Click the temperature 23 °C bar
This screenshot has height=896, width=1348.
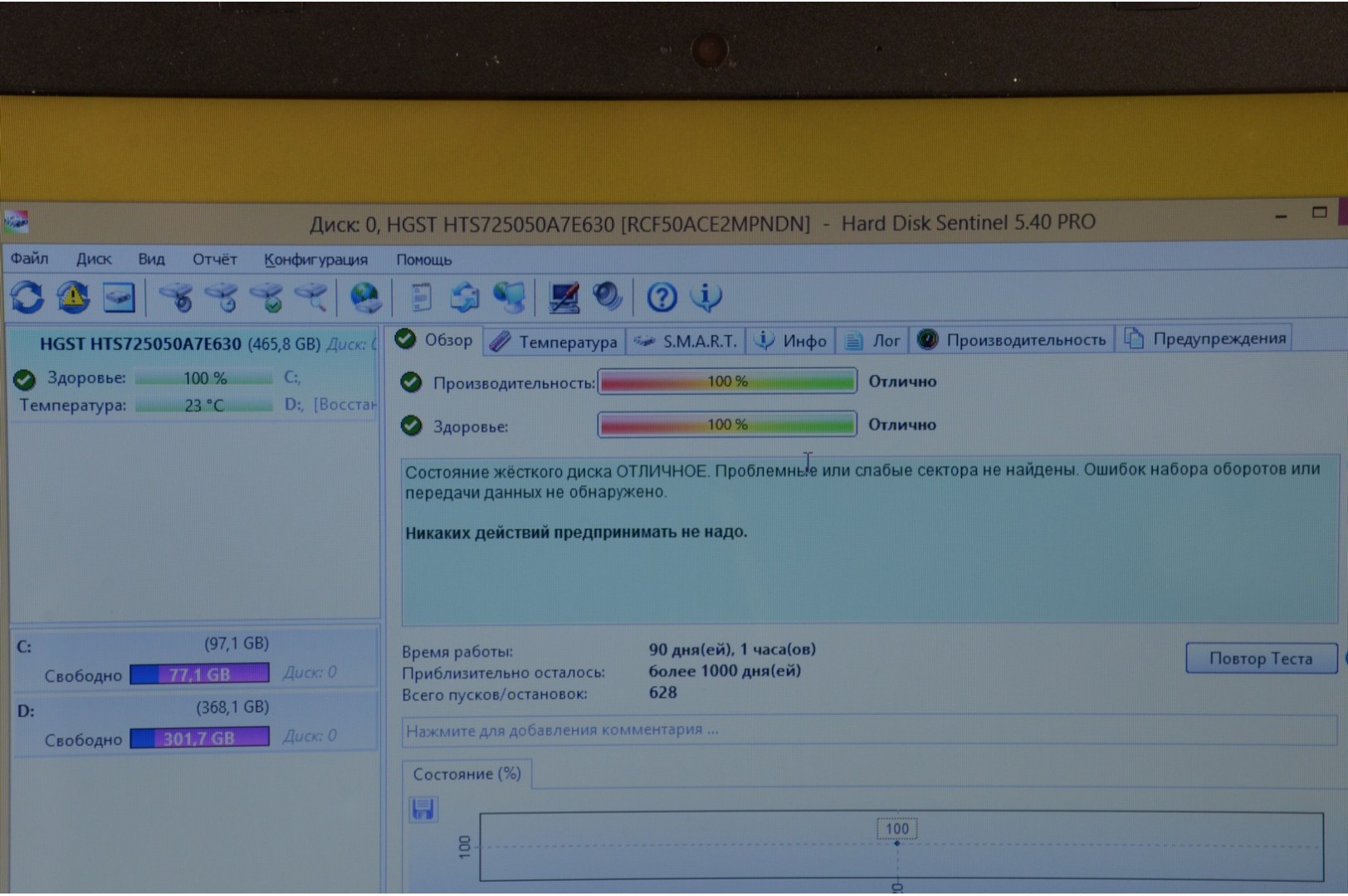click(204, 406)
